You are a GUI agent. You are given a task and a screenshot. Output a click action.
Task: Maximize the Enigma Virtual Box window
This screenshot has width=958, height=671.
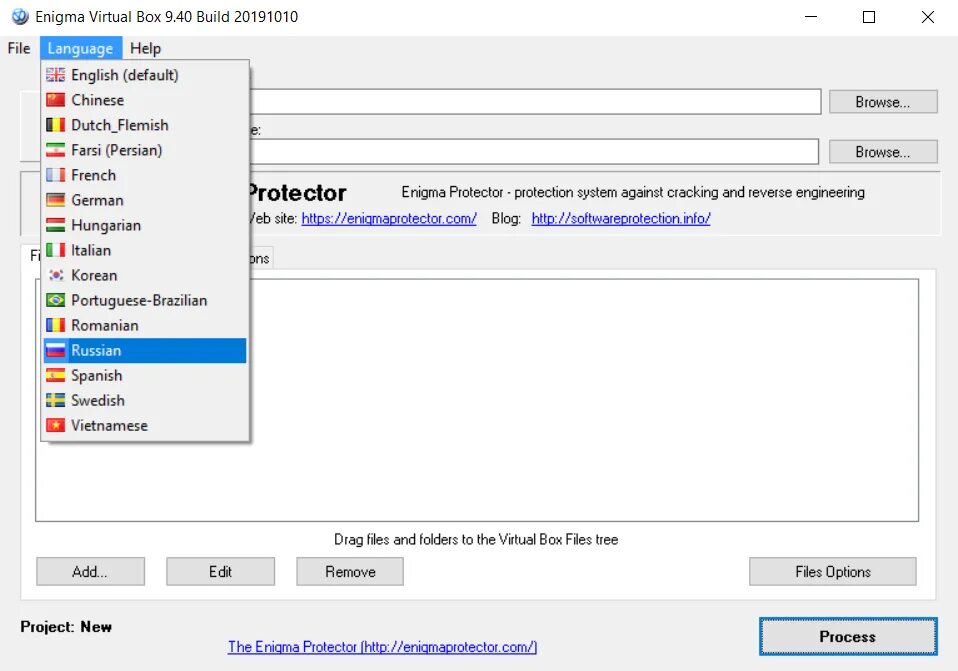869,17
